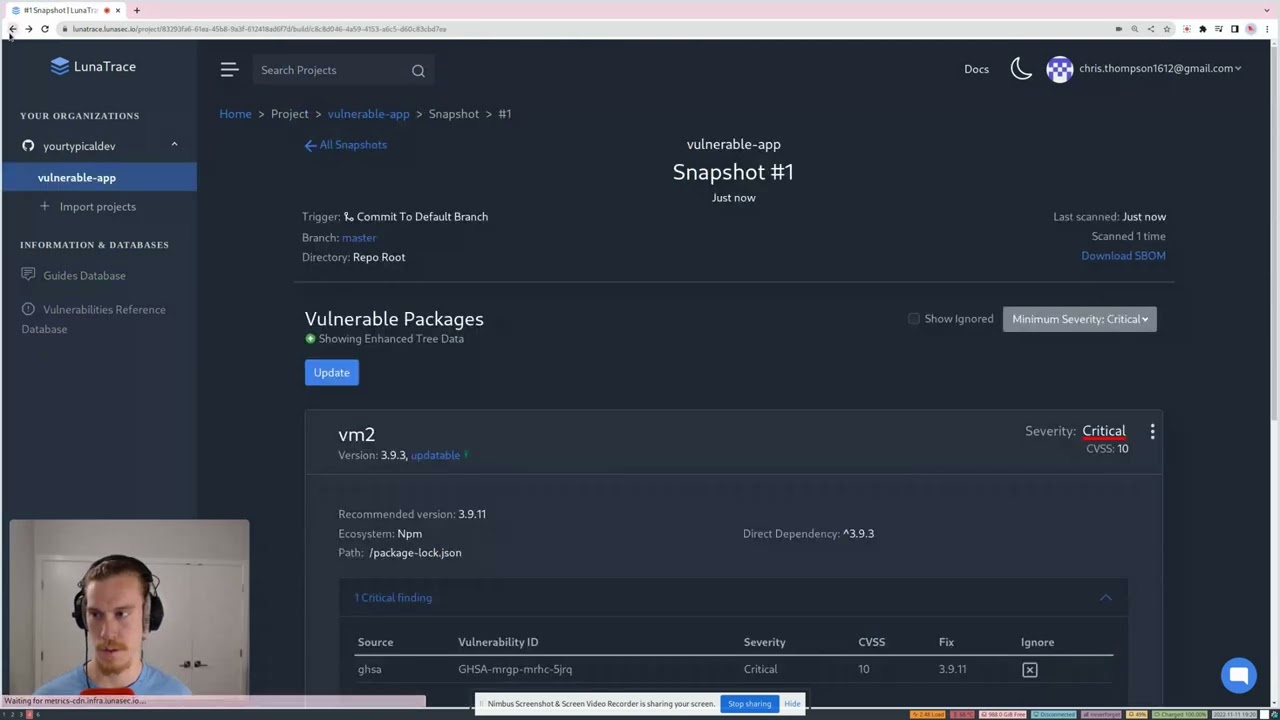Click the Fix value 3.9.11 cell
This screenshot has height=720, width=1280.
[952, 669]
